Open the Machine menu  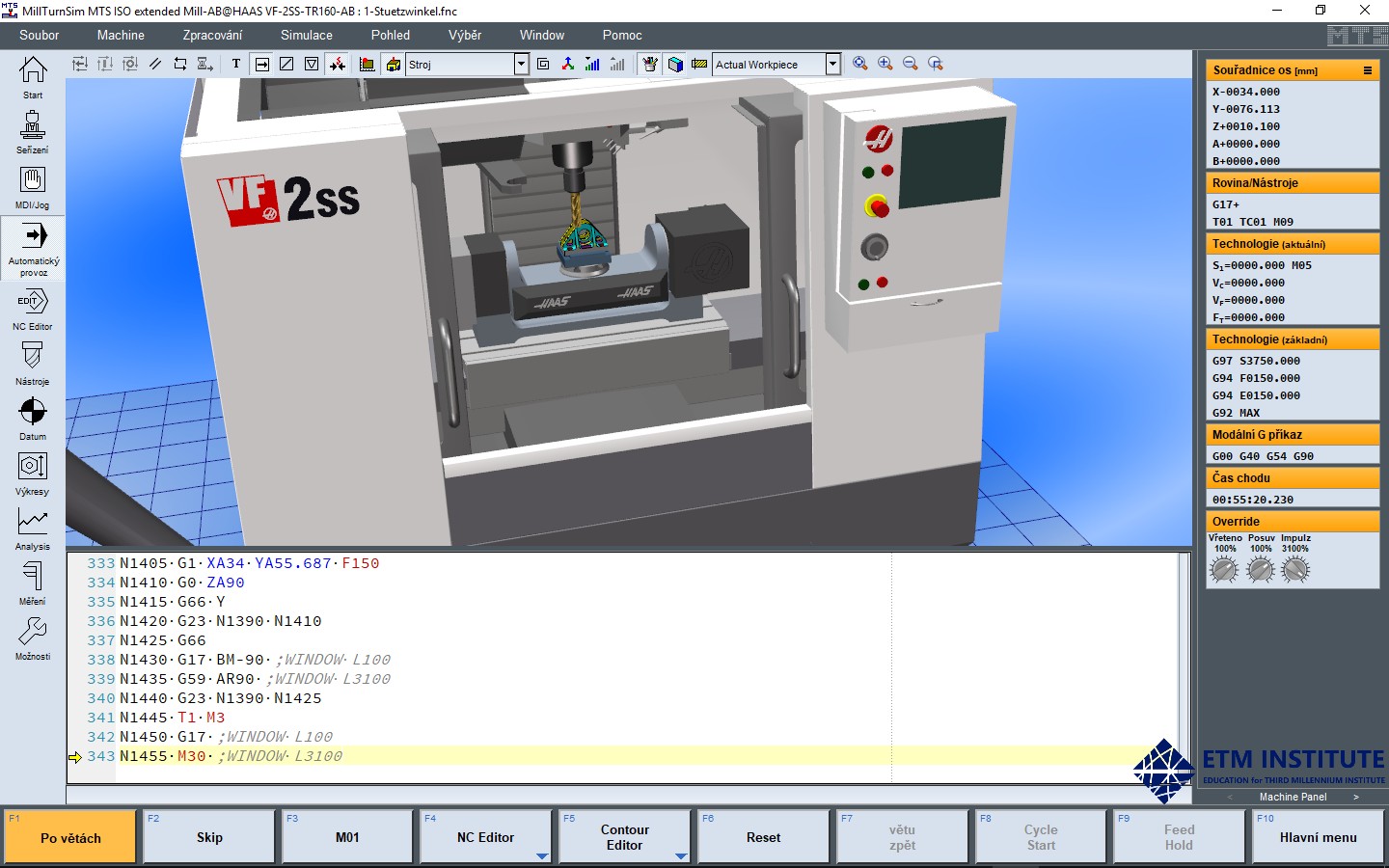[x=121, y=35]
